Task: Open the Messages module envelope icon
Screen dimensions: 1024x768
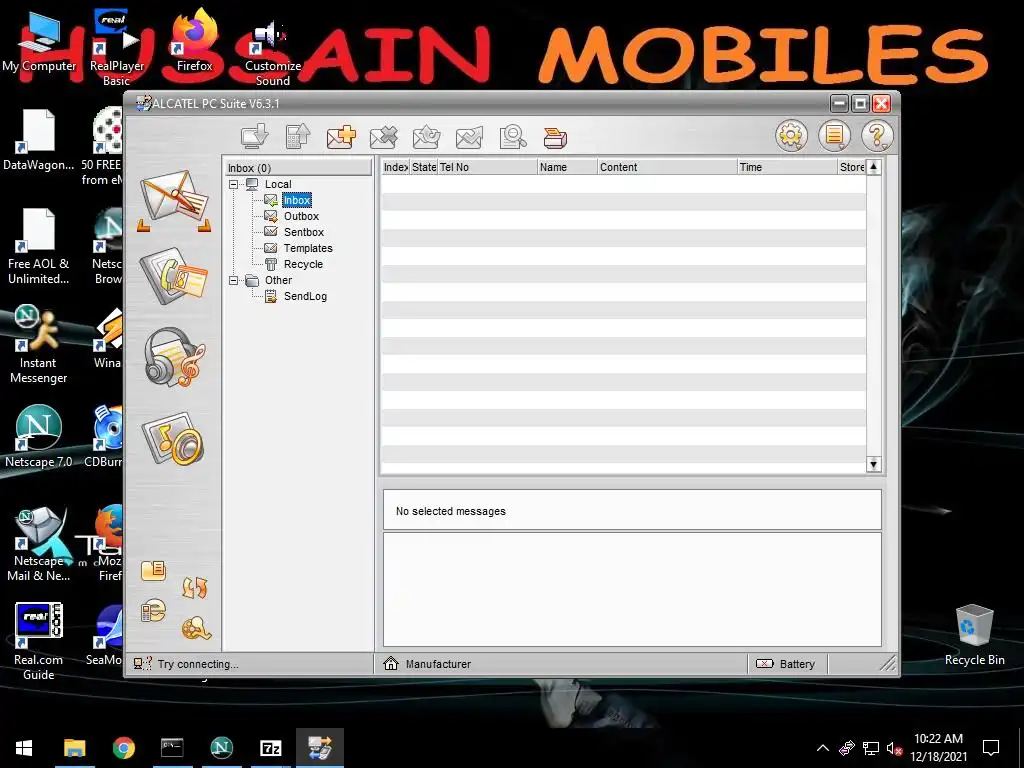Action: (x=174, y=199)
